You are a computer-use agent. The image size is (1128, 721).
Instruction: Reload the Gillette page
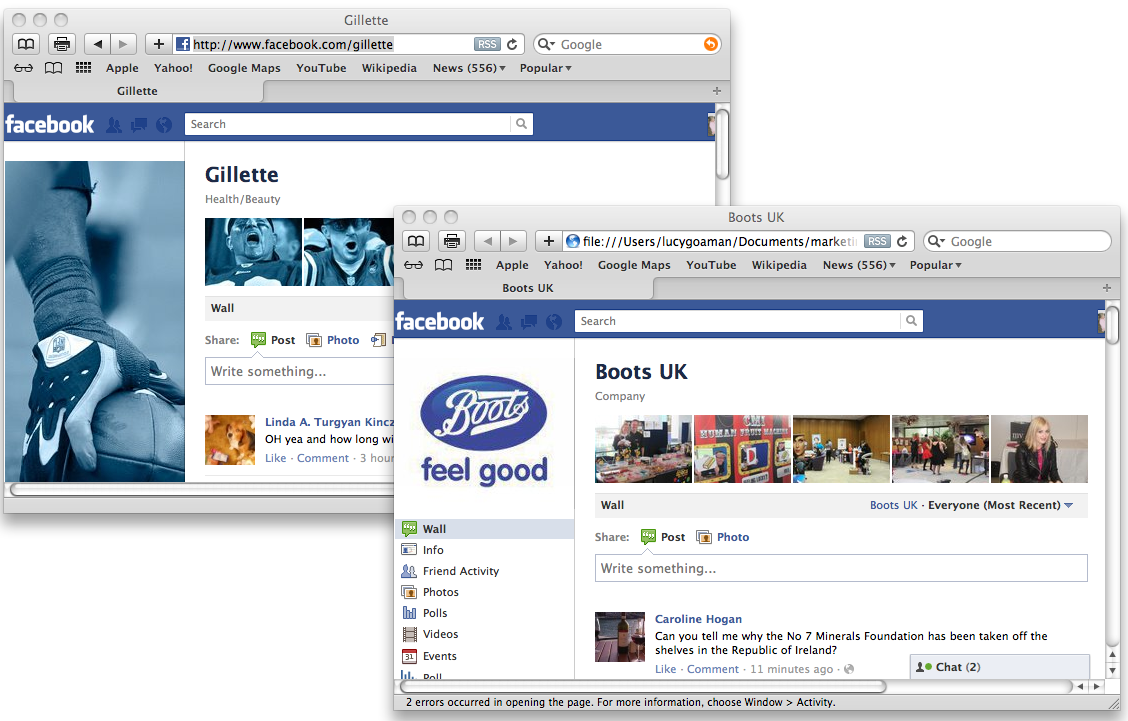512,44
